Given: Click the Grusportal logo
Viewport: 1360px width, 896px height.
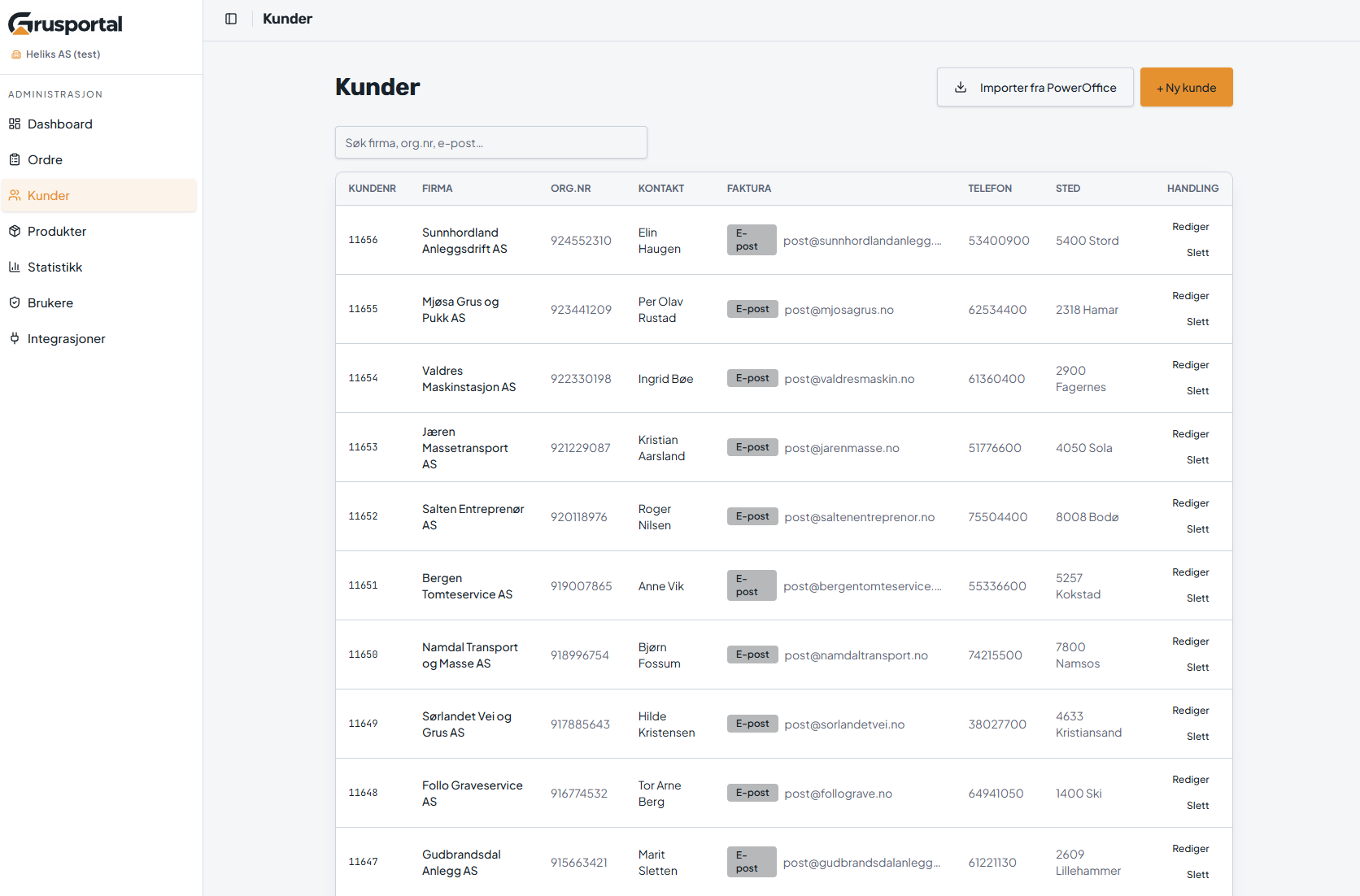Looking at the screenshot, I should point(65,24).
